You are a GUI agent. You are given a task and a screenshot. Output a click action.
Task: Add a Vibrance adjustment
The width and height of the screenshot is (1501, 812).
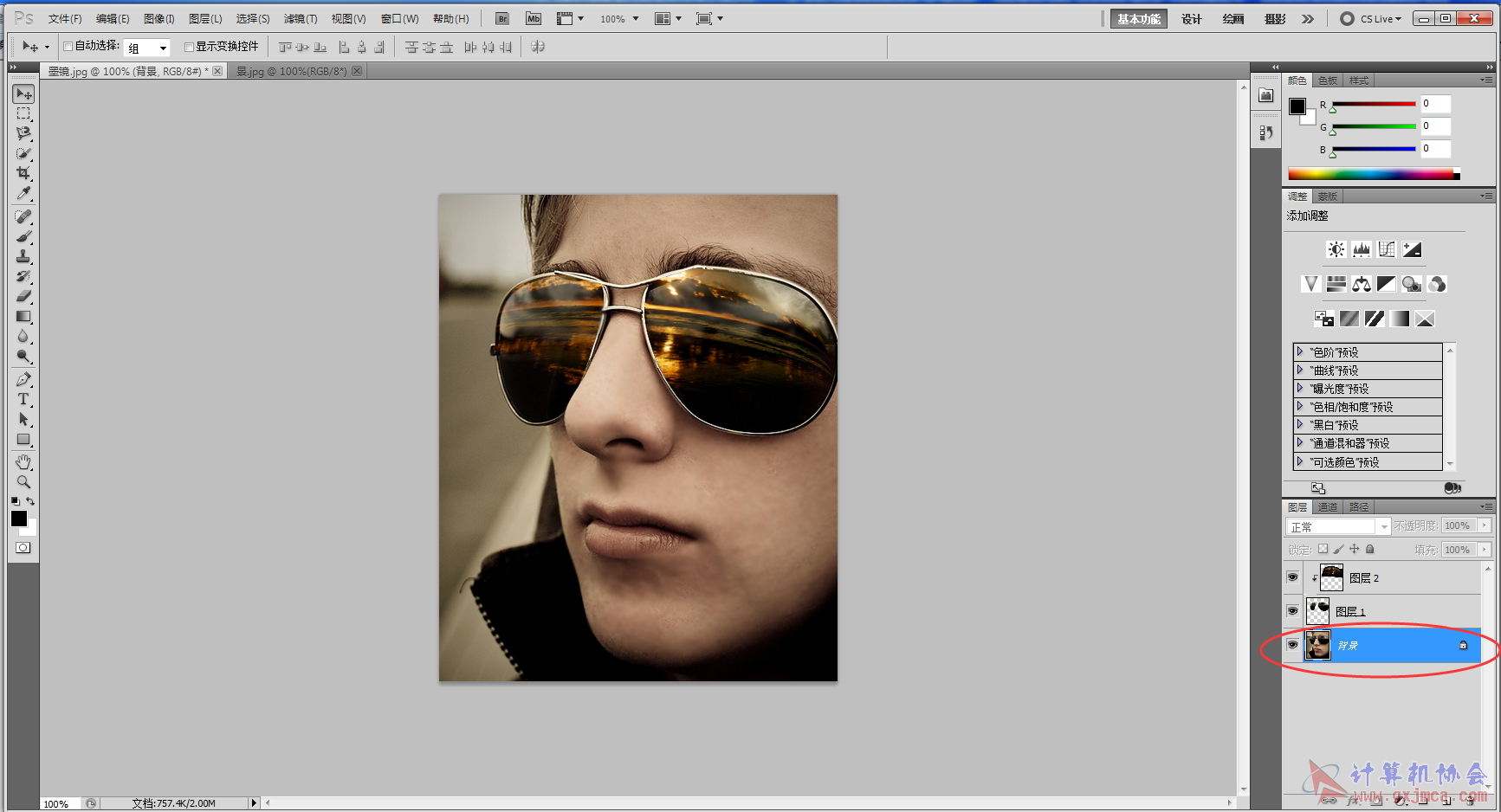1311,284
